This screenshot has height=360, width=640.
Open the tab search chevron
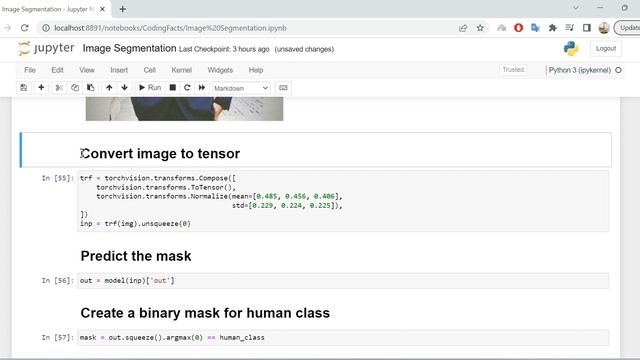click(x=576, y=8)
